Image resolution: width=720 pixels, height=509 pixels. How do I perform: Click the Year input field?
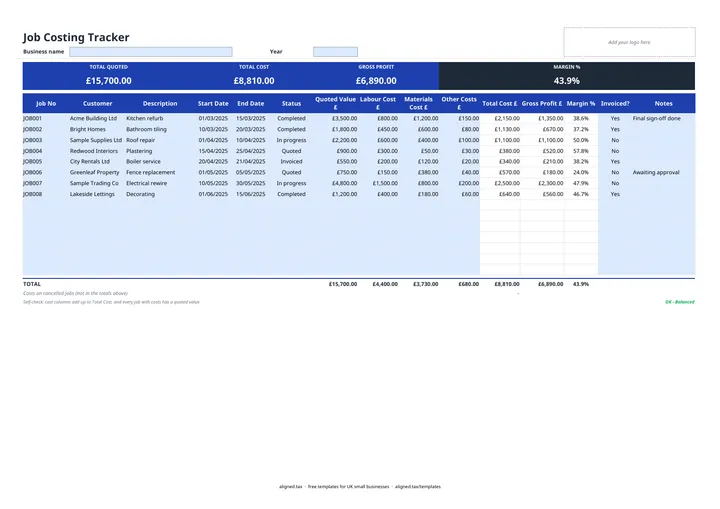coord(335,52)
